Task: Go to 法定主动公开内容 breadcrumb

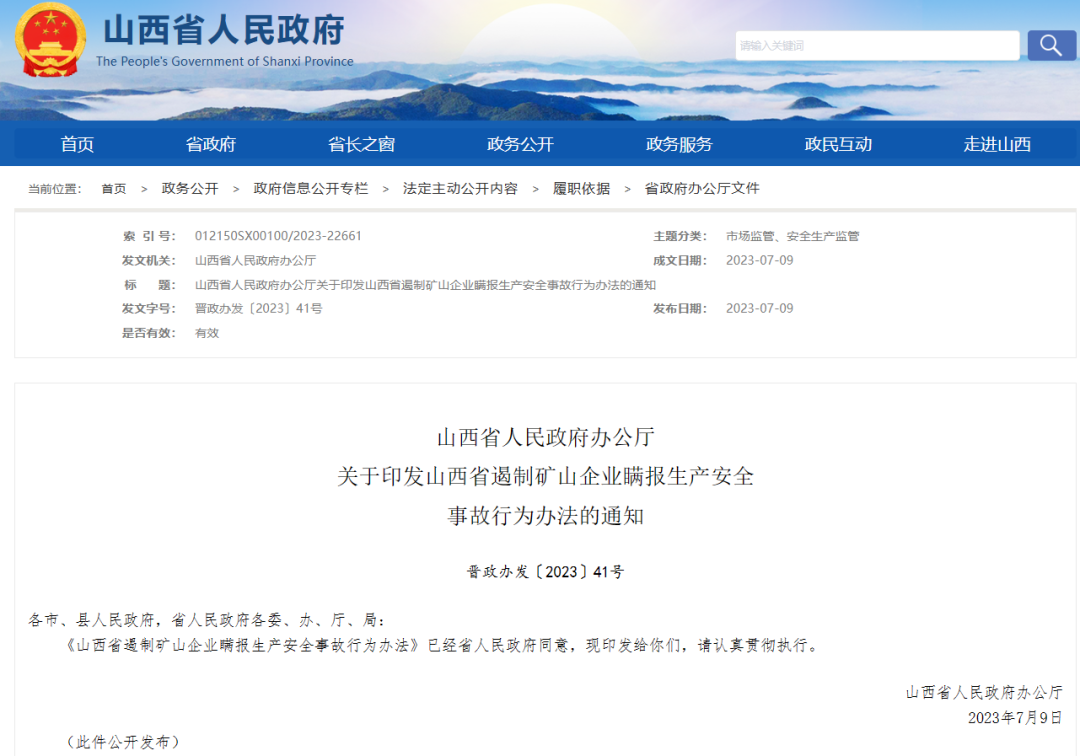Action: point(460,189)
